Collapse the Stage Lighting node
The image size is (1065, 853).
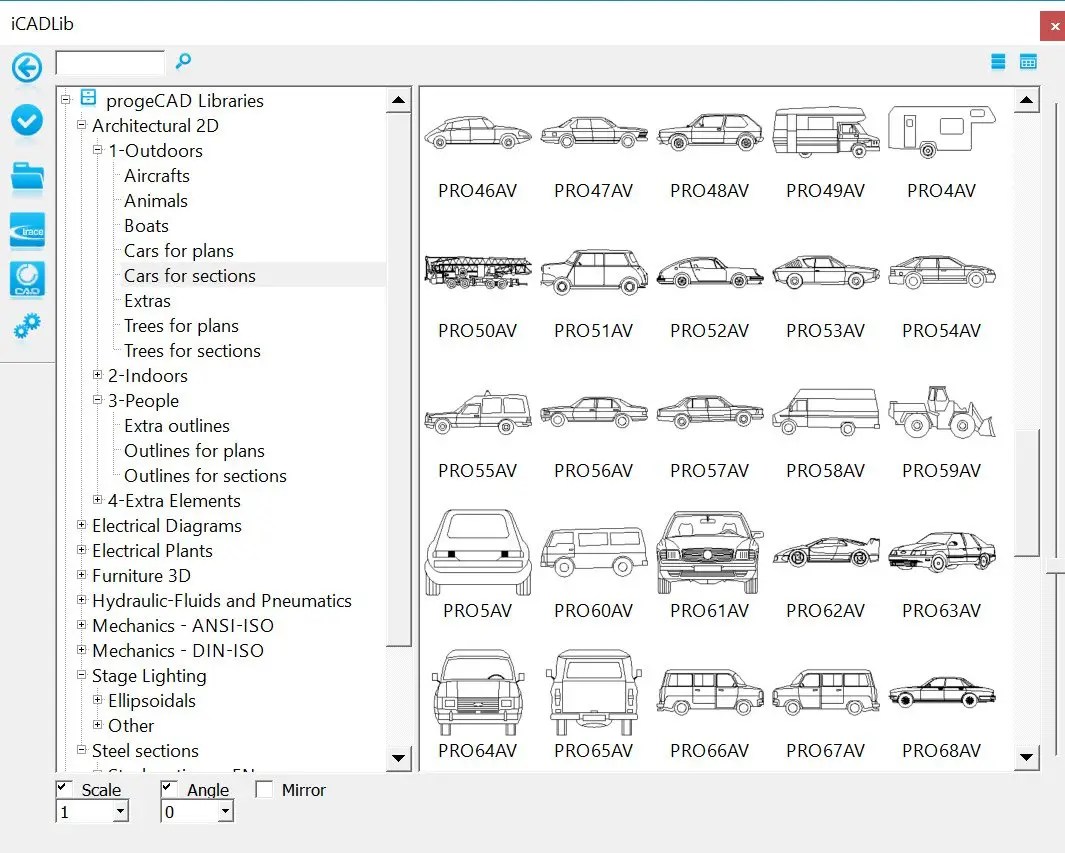point(82,674)
